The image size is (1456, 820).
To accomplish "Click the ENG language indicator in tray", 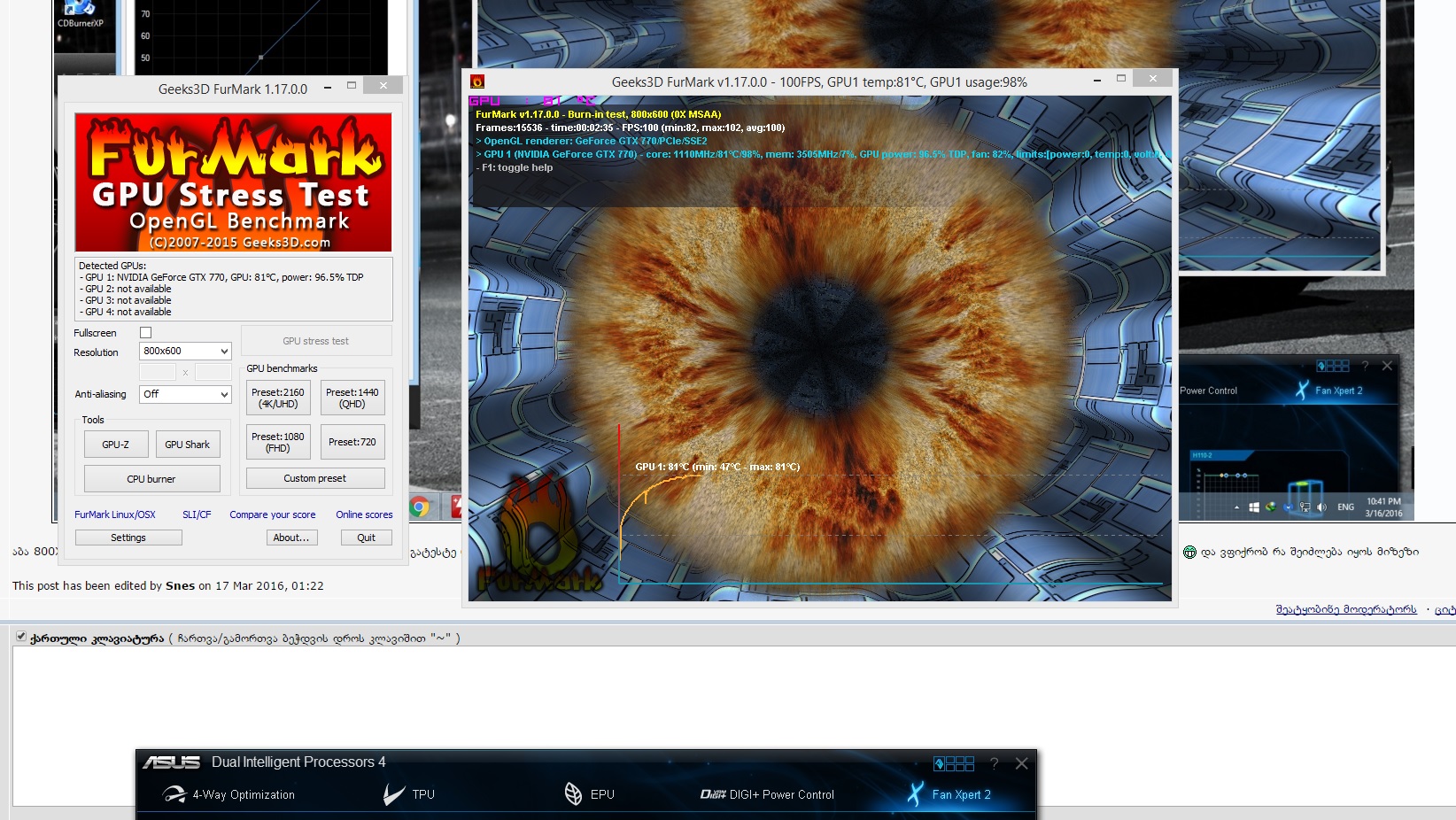I will [x=1345, y=507].
